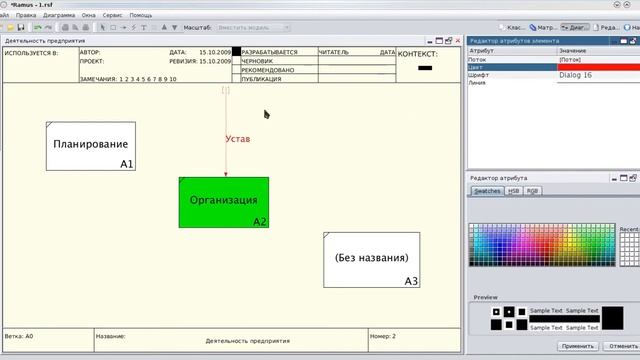Image resolution: width=640 pixels, height=360 pixels.
Task: Select the Swatches color tab
Action: point(487,191)
